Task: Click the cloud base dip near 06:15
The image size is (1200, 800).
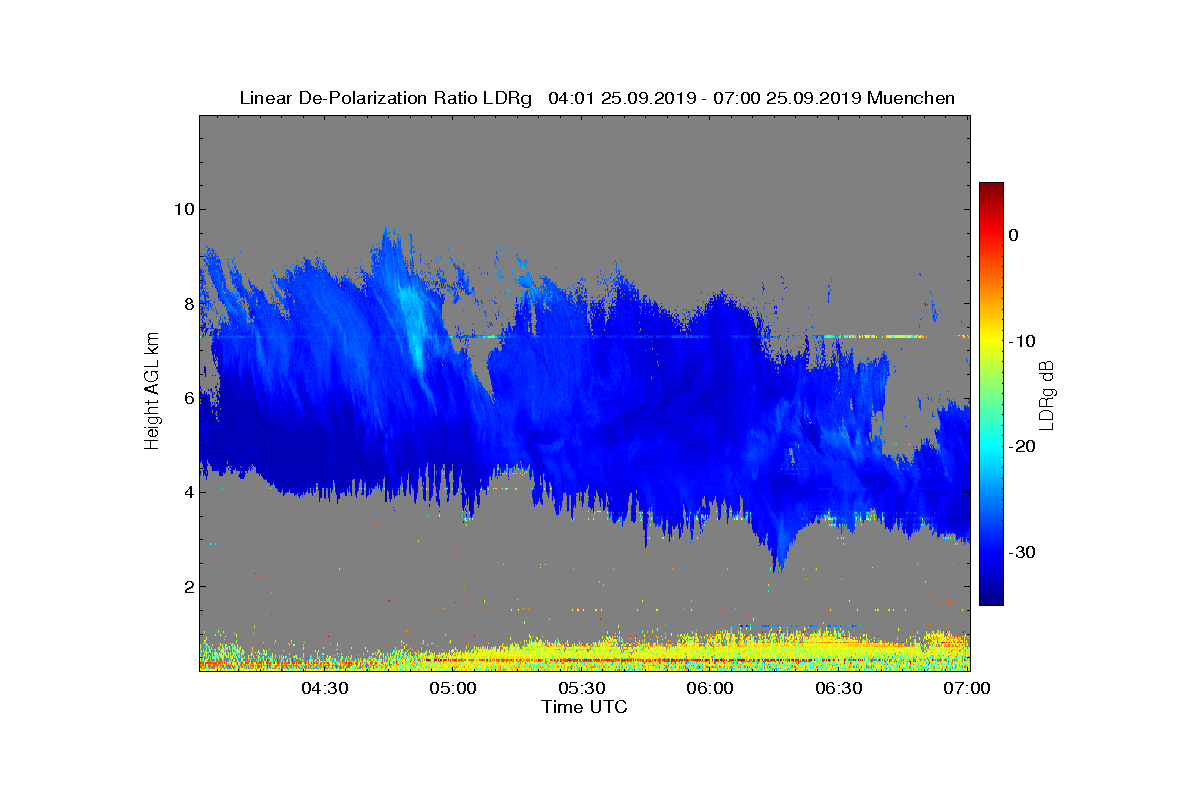Action: (779, 550)
